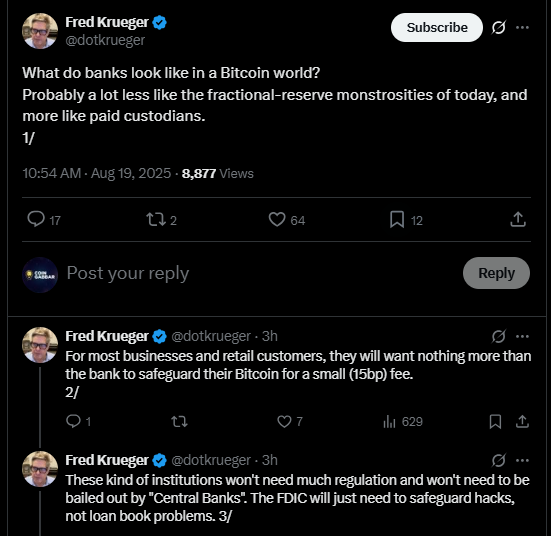
Task: Like the main post with 64 likes
Action: 277,219
